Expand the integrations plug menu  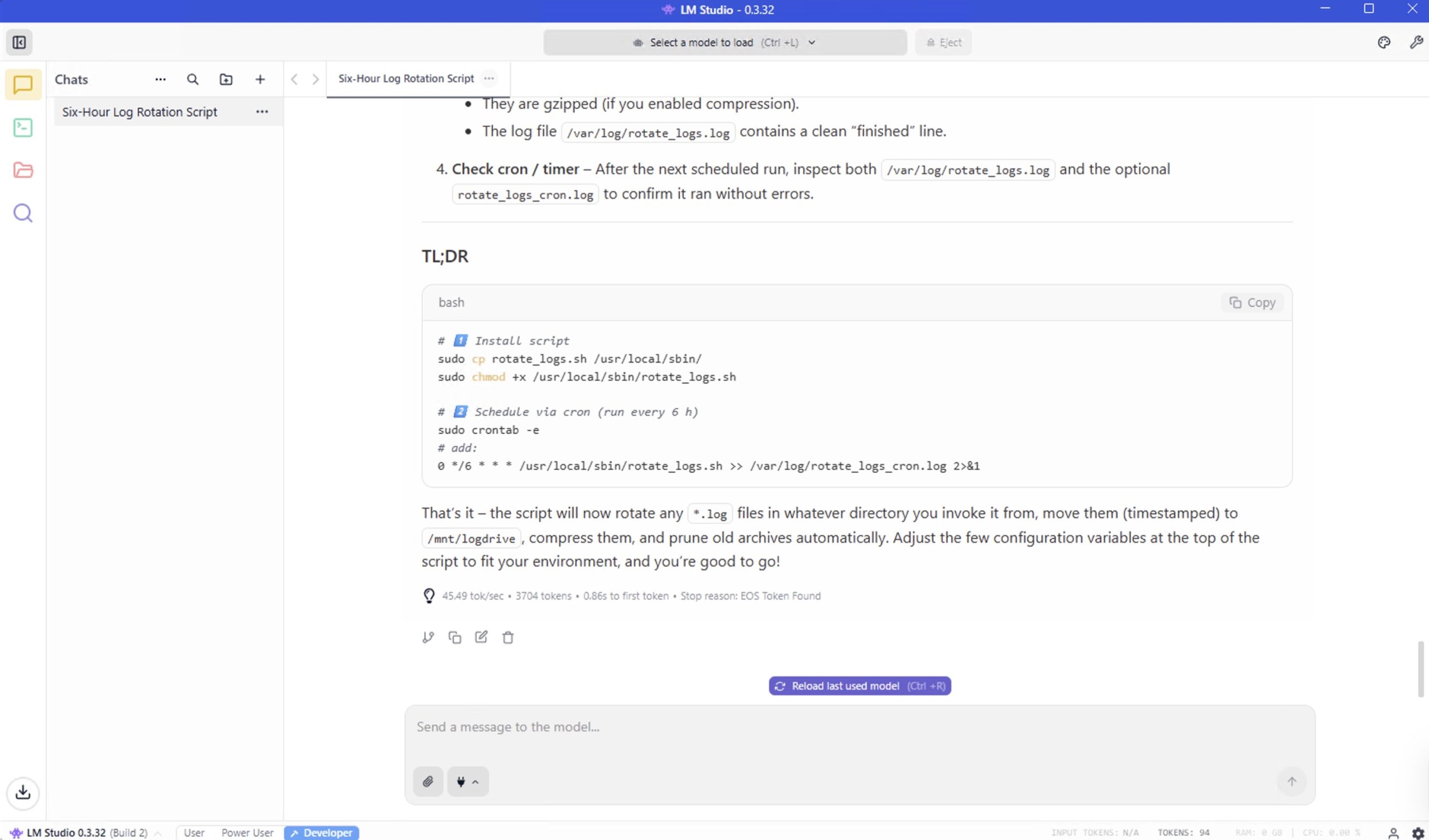point(467,781)
